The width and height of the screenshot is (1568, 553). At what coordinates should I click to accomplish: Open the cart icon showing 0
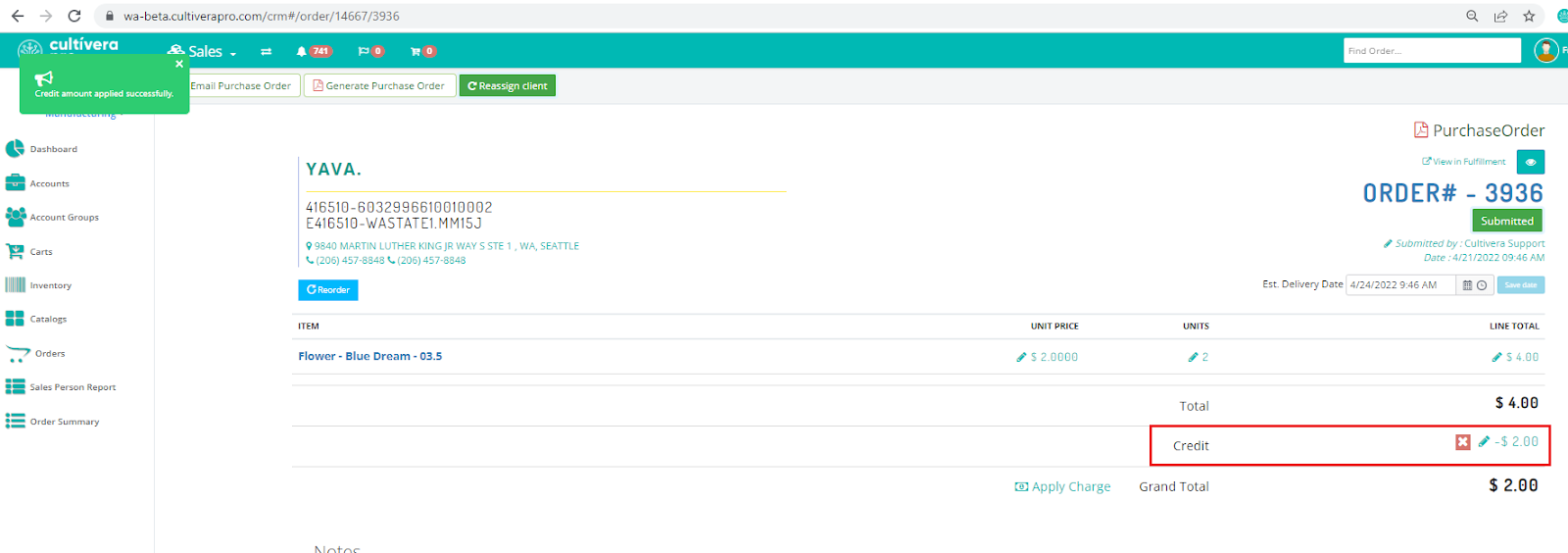(422, 51)
